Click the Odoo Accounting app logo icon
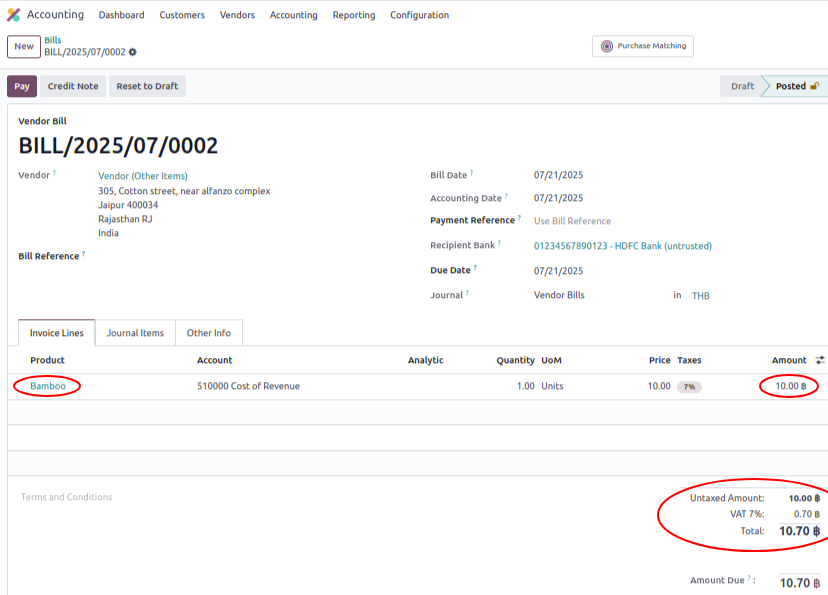This screenshot has height=595, width=828. point(13,15)
